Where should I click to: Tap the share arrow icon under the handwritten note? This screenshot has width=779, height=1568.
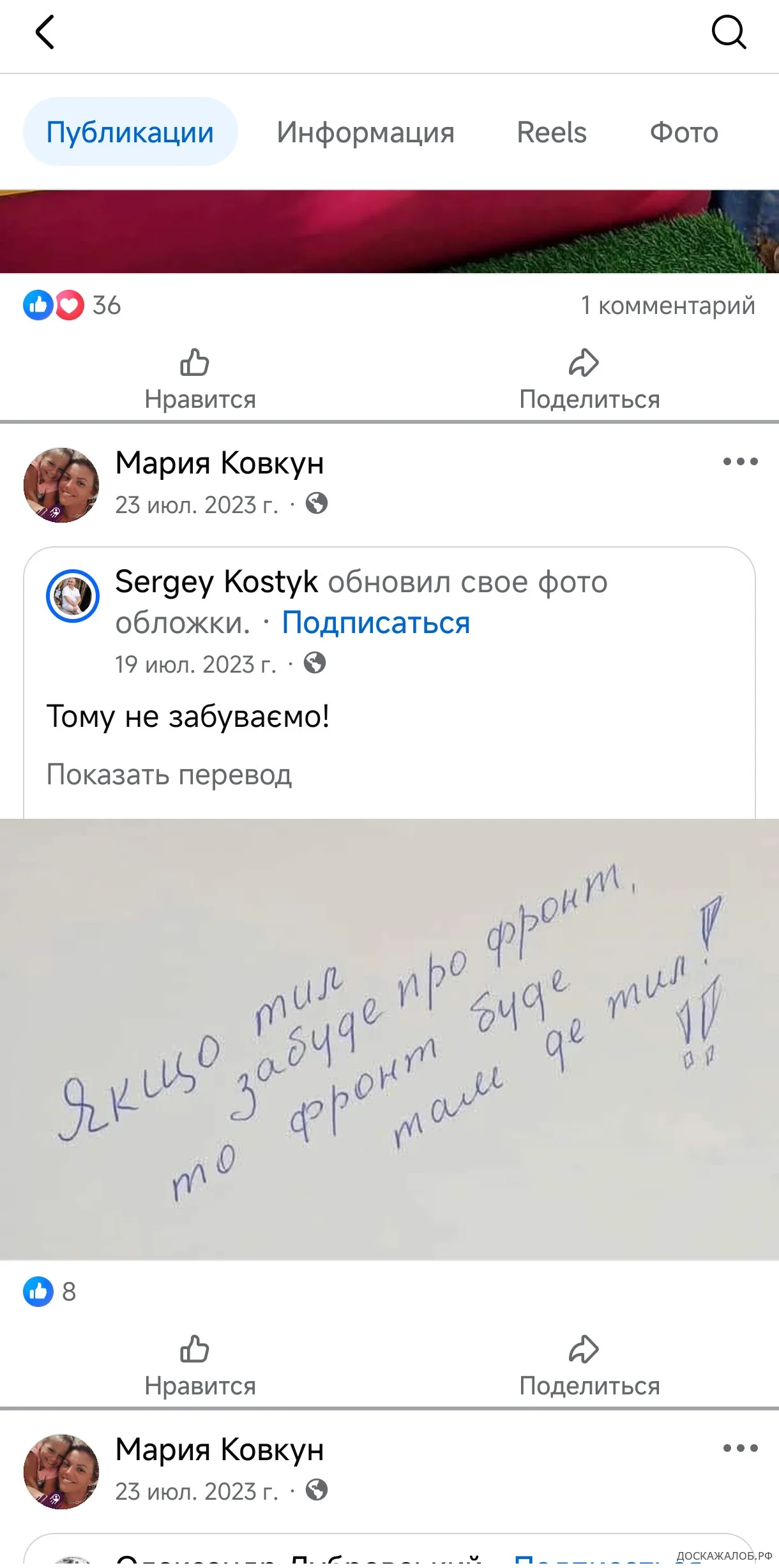[x=584, y=1349]
